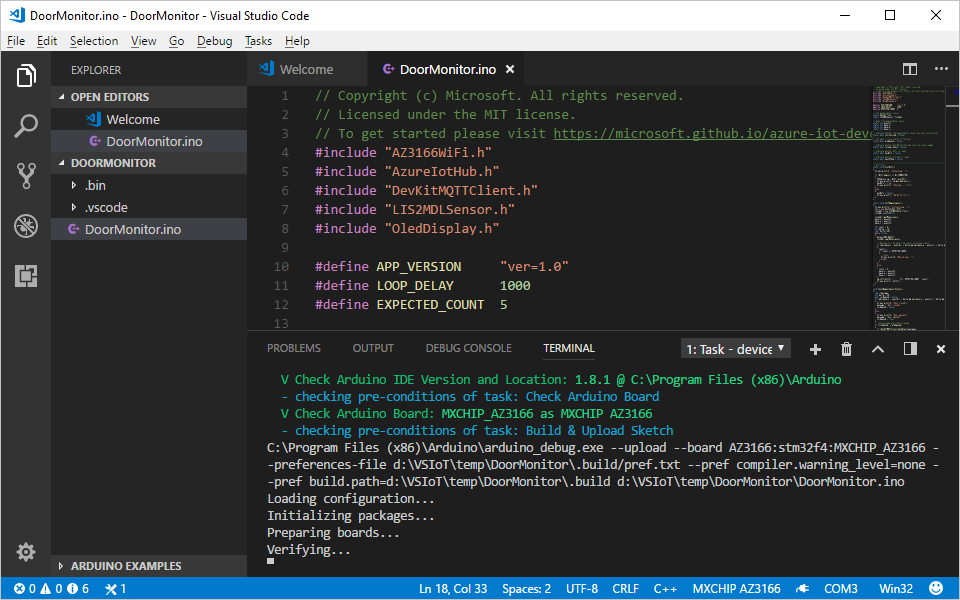
Task: Open the terminal task selector dropdown
Action: pos(736,349)
